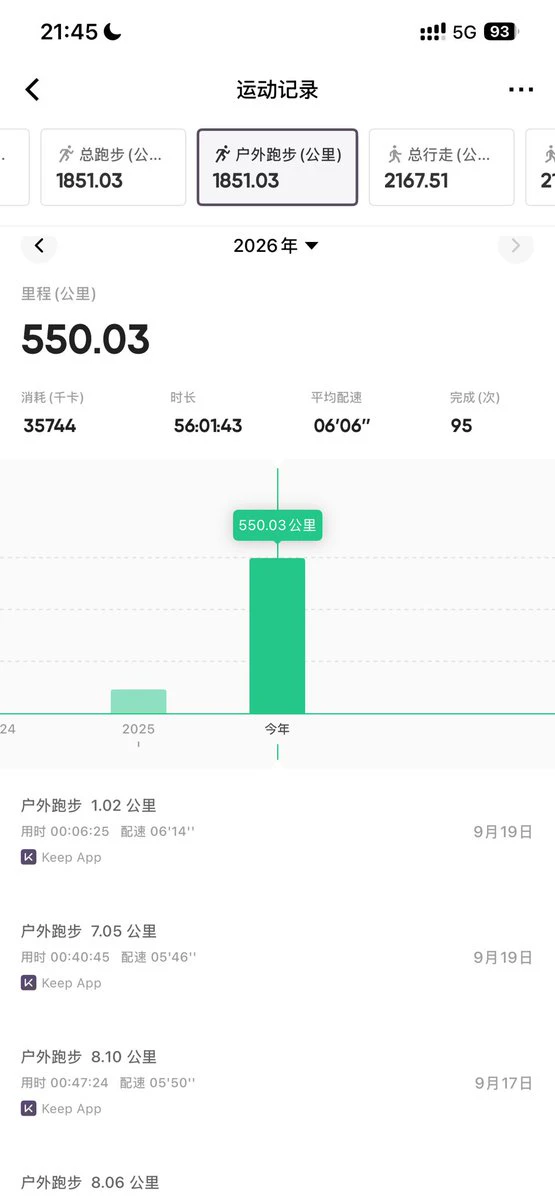Tap the 550.03 公里 chart tooltip
The width and height of the screenshot is (555, 1200).
[x=278, y=524]
